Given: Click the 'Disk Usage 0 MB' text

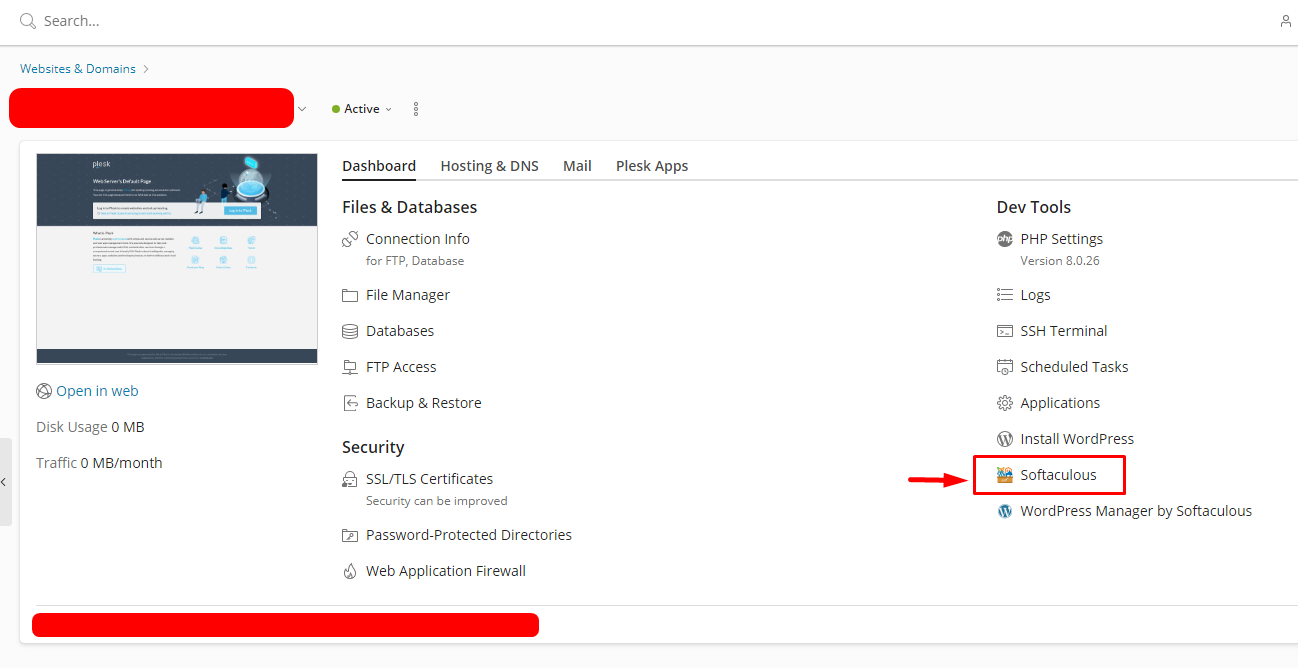Looking at the screenshot, I should pos(90,427).
